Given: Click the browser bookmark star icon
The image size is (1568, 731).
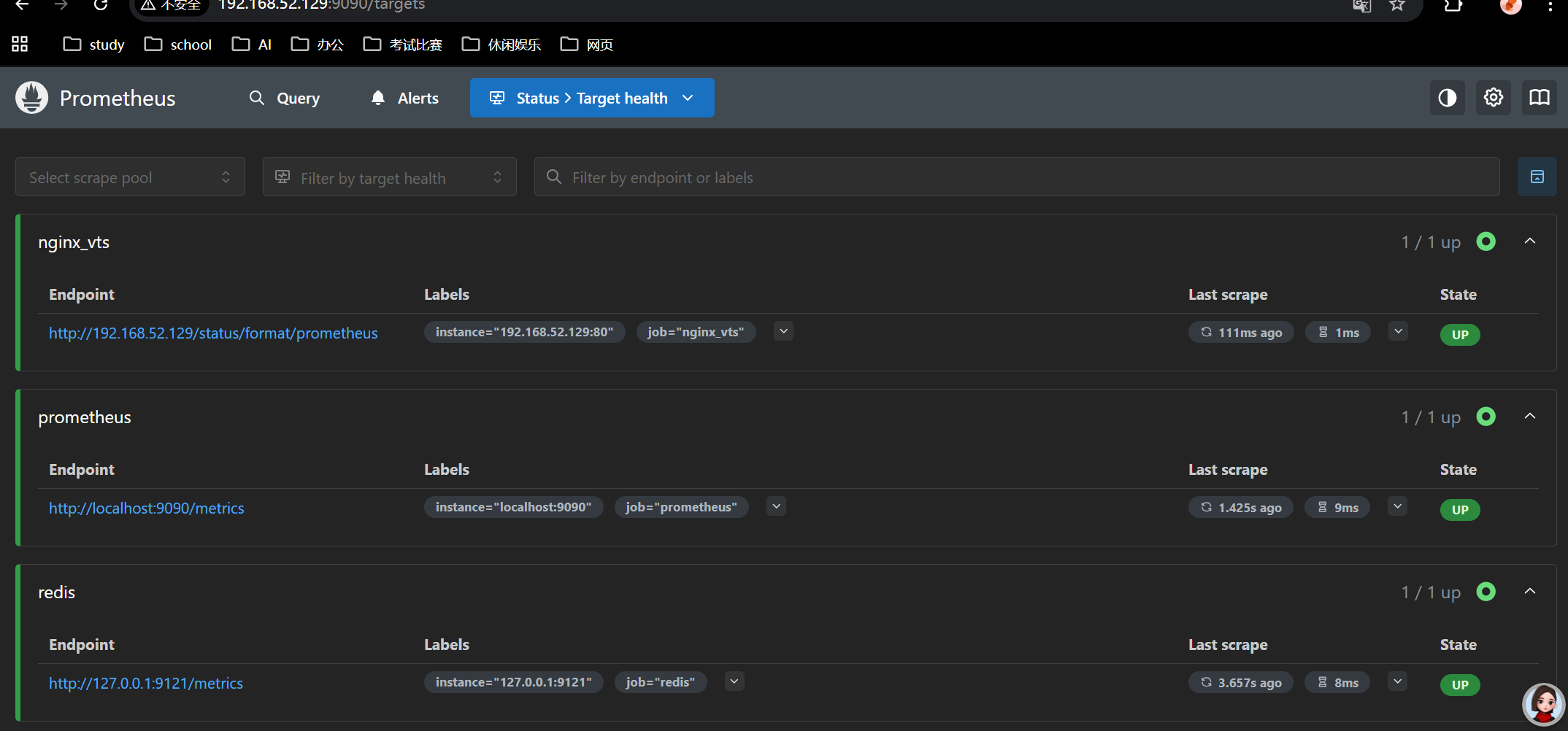Looking at the screenshot, I should pos(1397,6).
